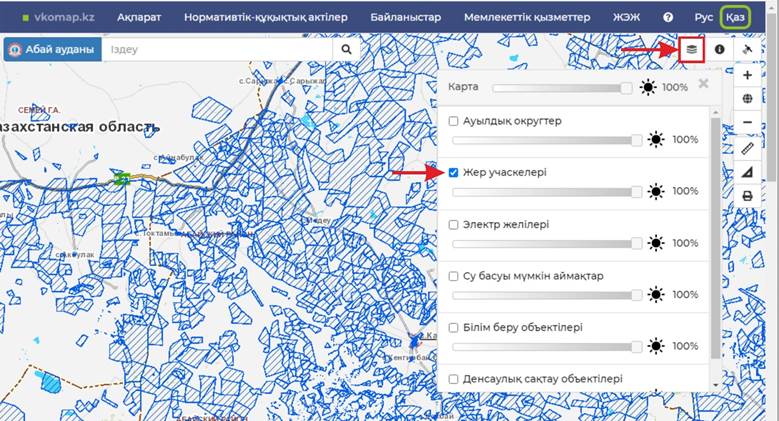The height and width of the screenshot is (421, 779).
Task: Click the information icon in top toolbar
Action: point(719,49)
